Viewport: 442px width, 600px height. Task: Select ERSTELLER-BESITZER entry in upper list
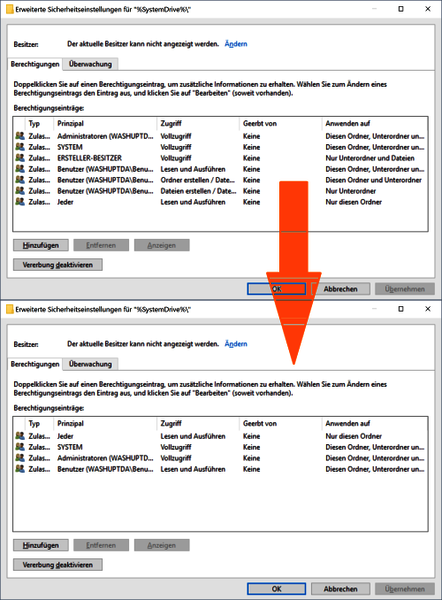coord(220,158)
